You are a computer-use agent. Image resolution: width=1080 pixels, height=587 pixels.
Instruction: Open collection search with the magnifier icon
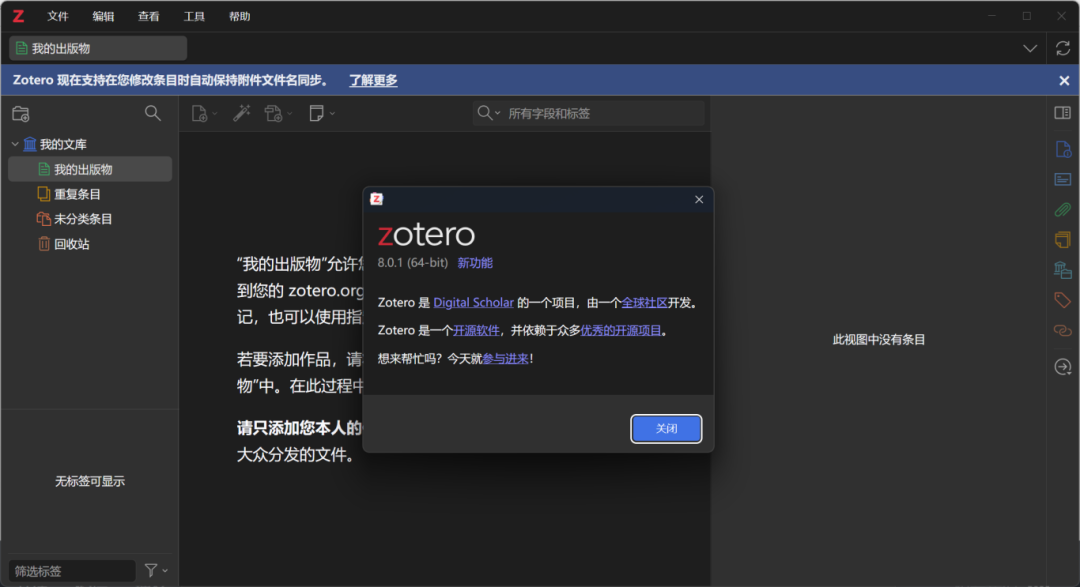(153, 113)
